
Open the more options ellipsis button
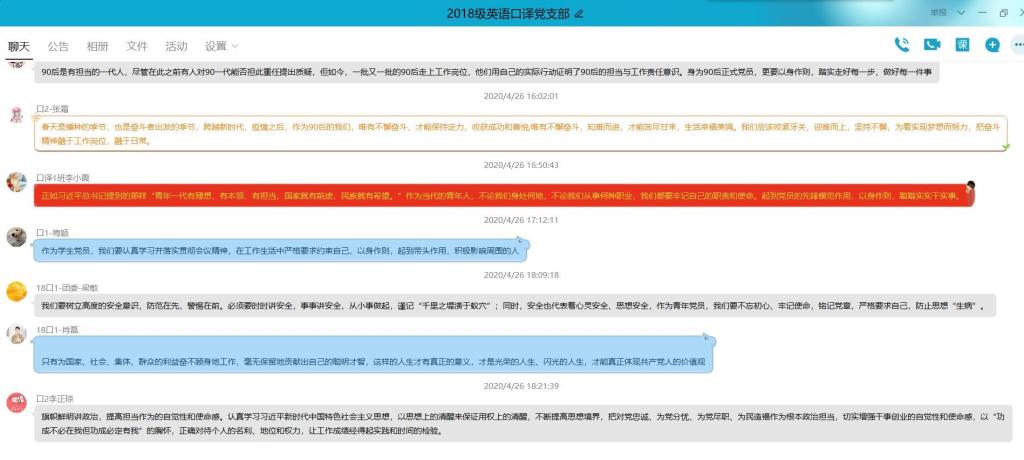click(x=1018, y=45)
